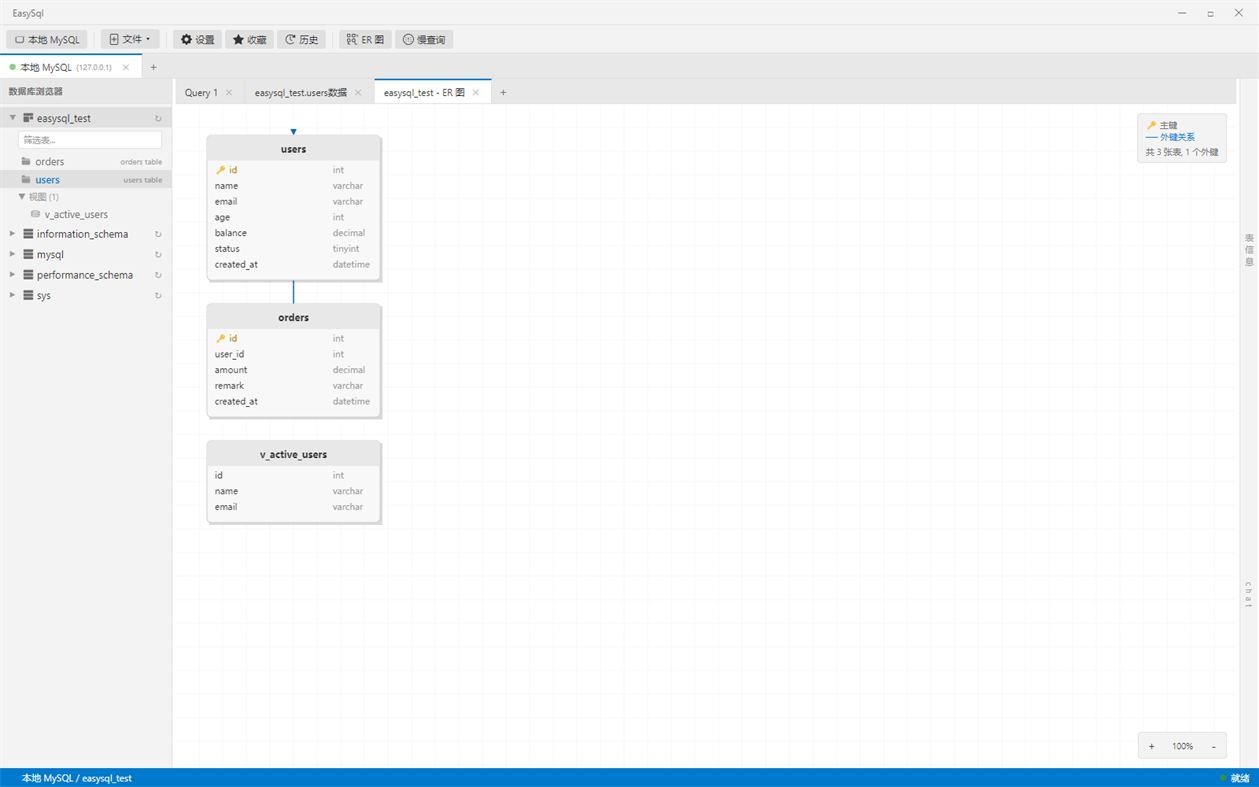Add a new connection tab
This screenshot has height=787, width=1259.
pos(153,67)
